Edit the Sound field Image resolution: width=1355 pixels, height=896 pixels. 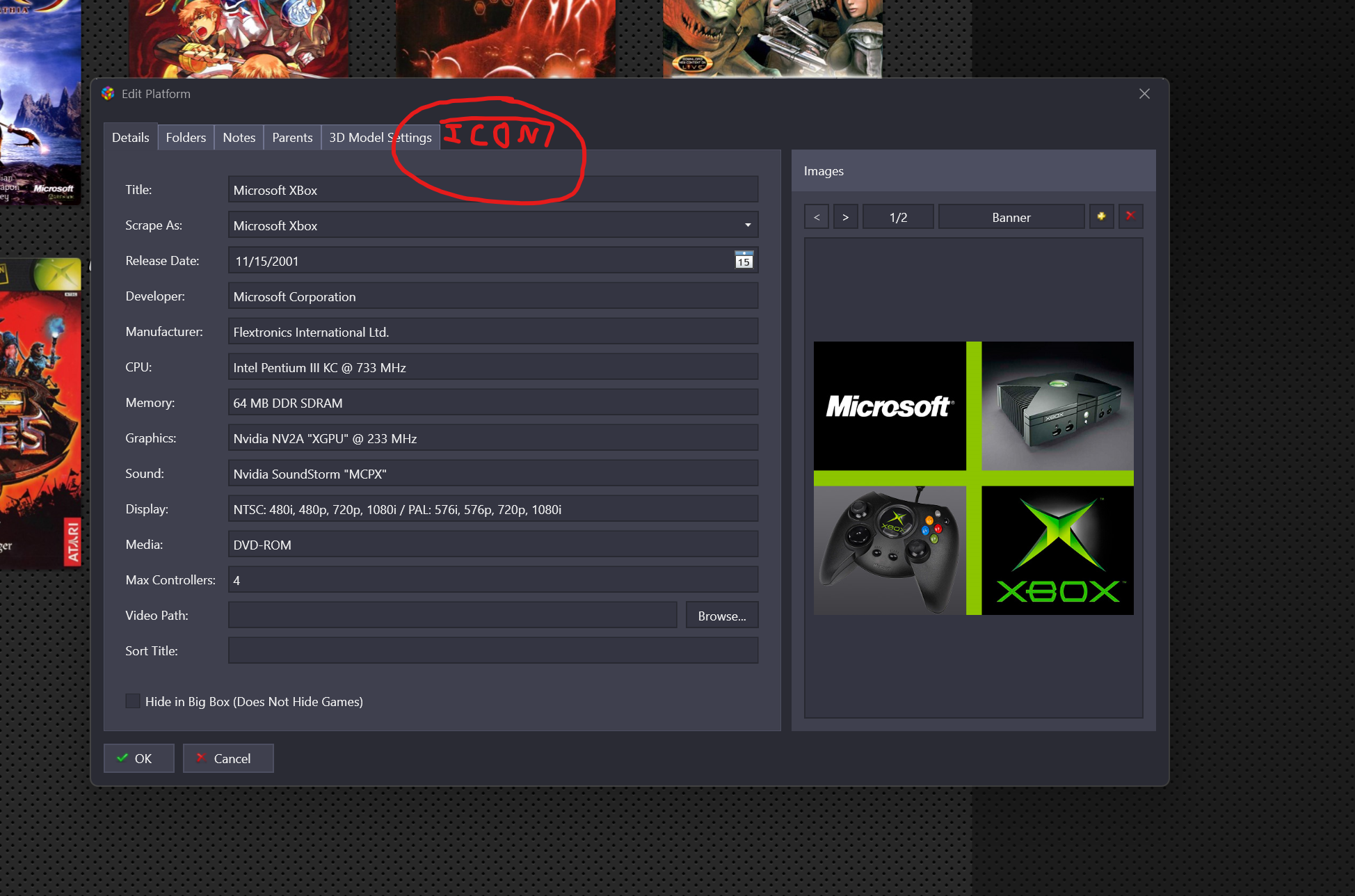click(x=493, y=474)
